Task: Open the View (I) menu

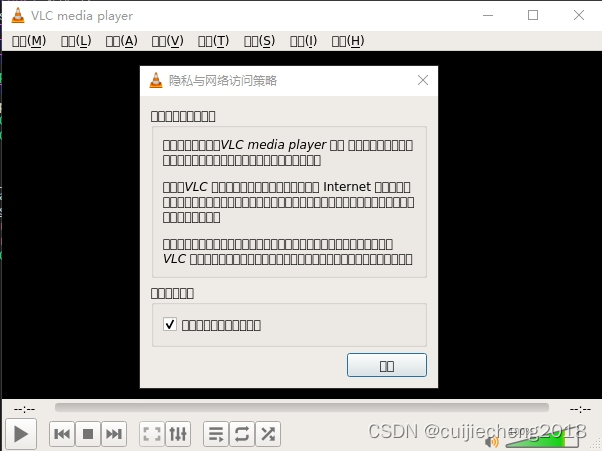Action: point(303,41)
